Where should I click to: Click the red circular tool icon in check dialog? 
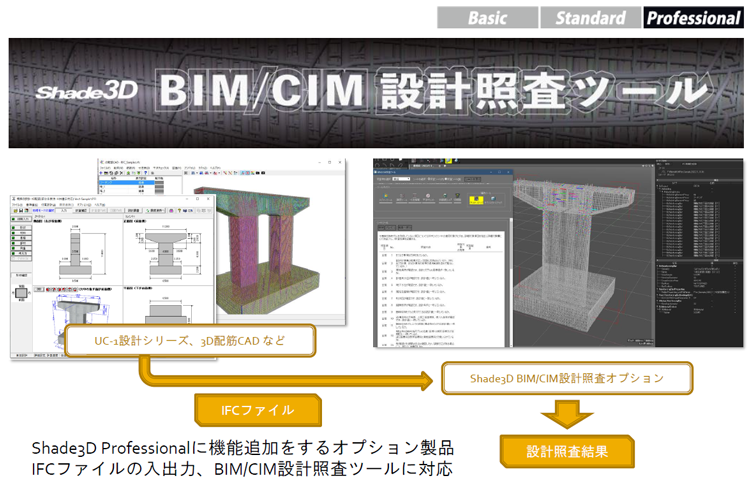428,197
